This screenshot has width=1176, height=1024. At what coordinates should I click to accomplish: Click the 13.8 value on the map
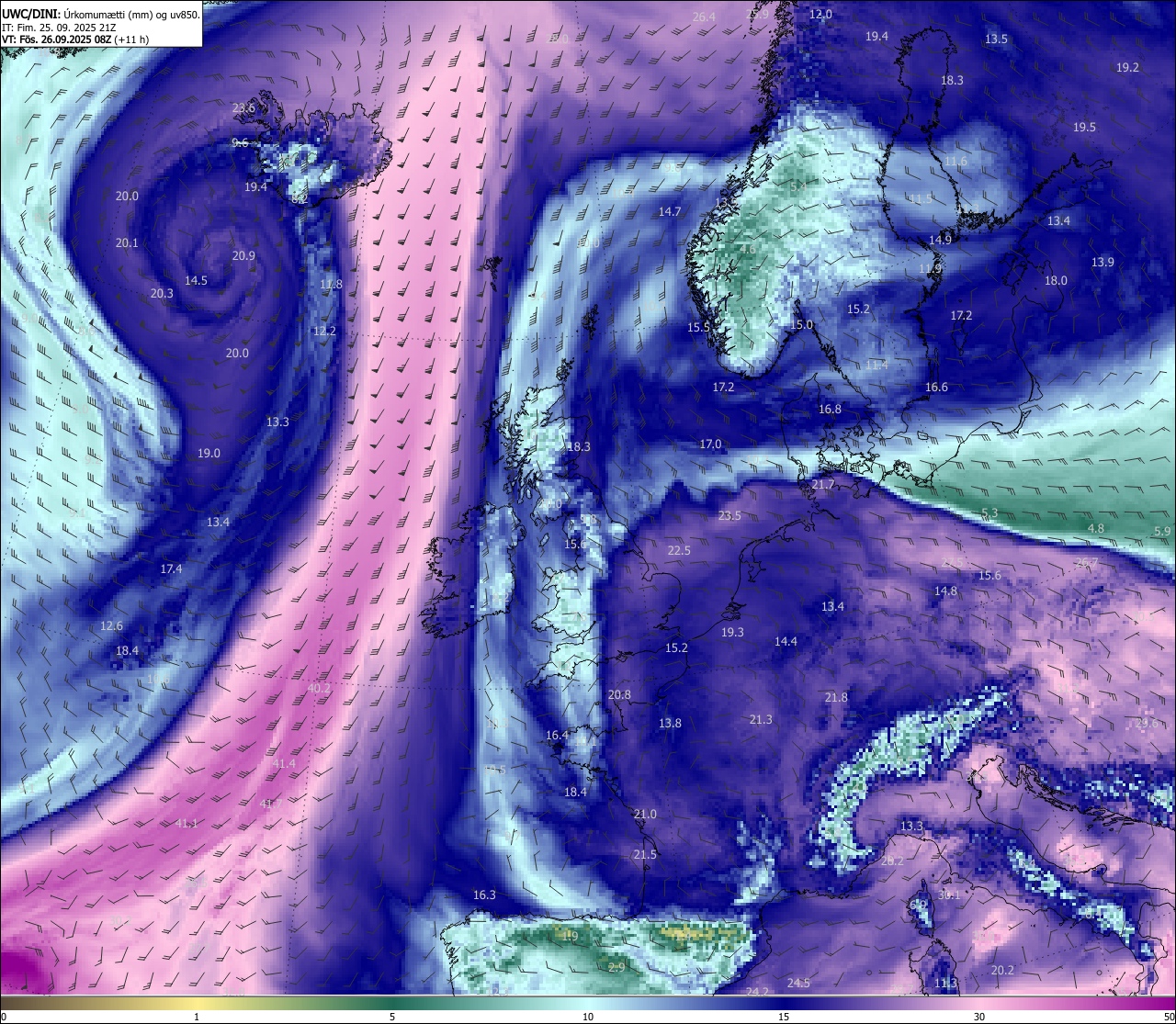(x=670, y=723)
